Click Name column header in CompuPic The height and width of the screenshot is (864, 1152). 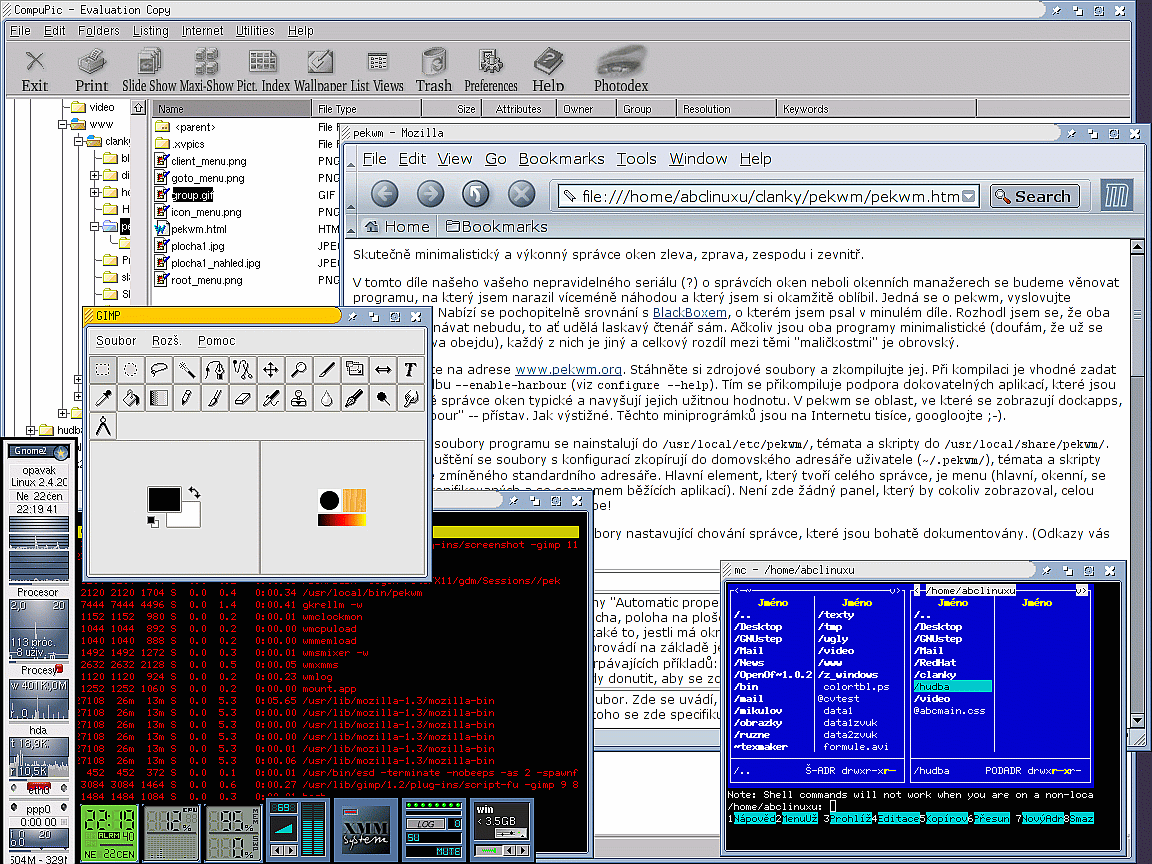click(x=231, y=109)
